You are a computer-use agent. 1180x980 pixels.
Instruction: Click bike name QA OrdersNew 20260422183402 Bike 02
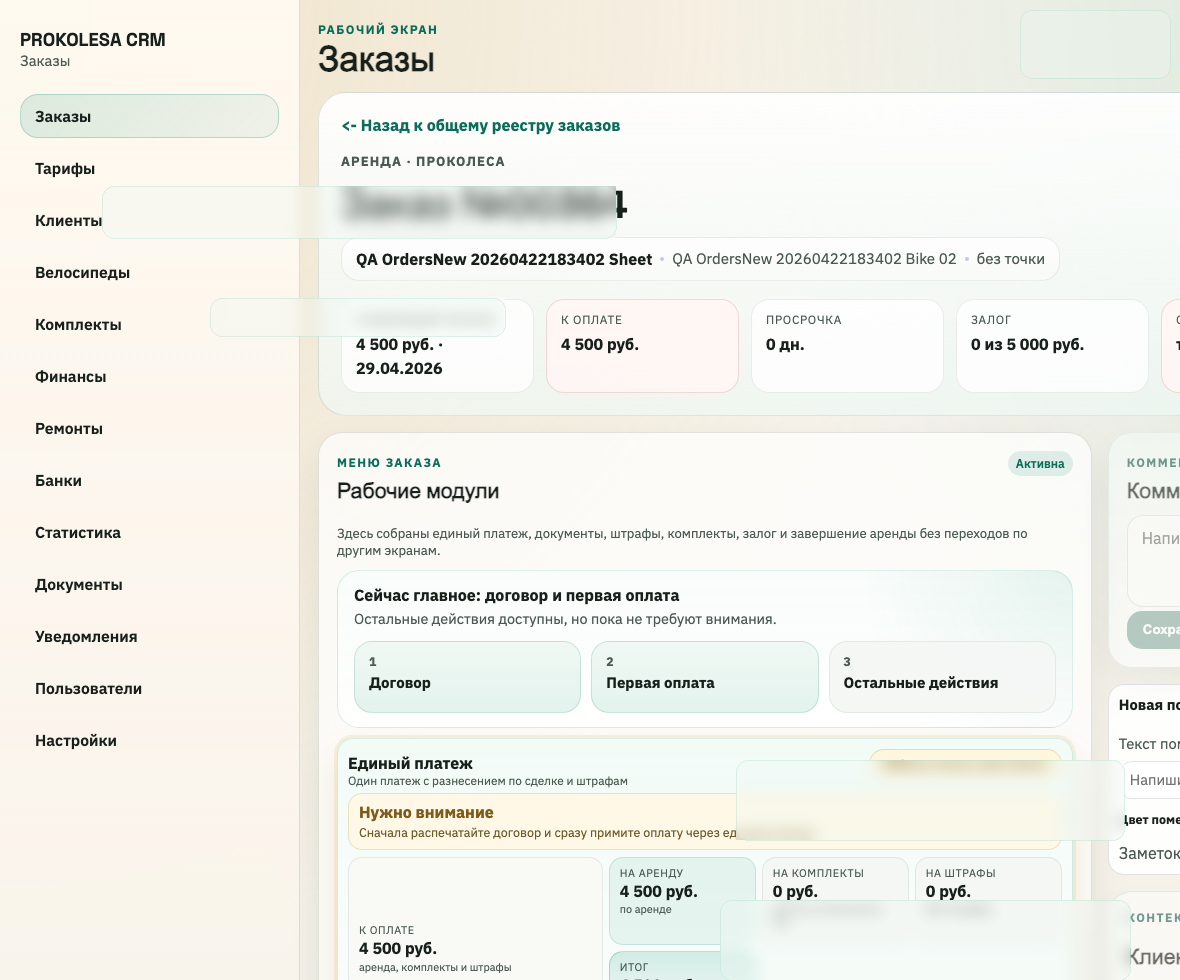[x=814, y=259]
